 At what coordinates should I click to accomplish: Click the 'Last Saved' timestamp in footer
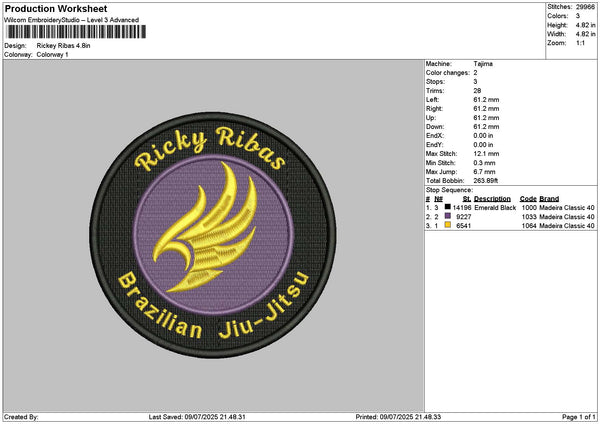click(197, 417)
